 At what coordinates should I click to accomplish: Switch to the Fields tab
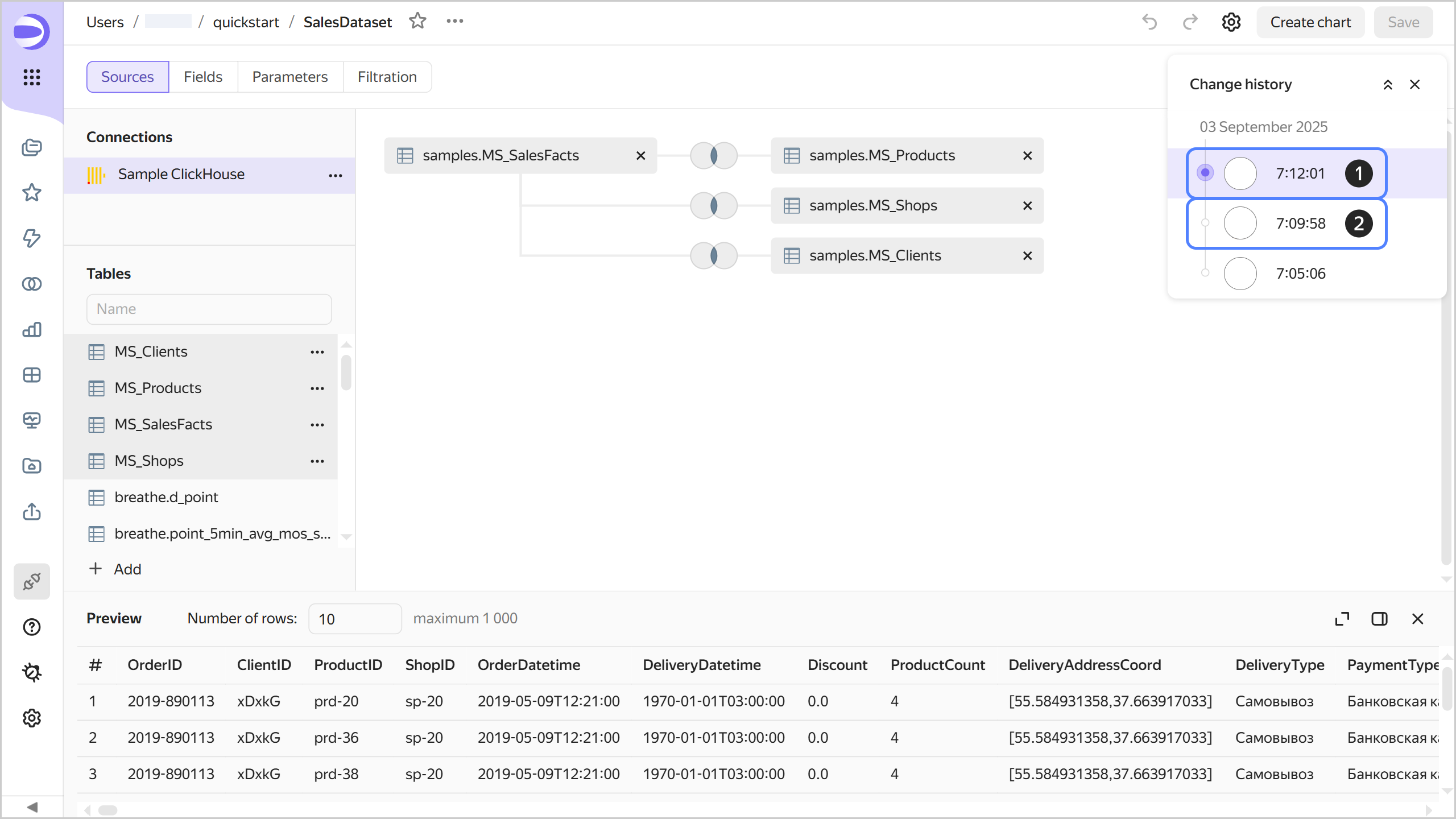point(202,77)
